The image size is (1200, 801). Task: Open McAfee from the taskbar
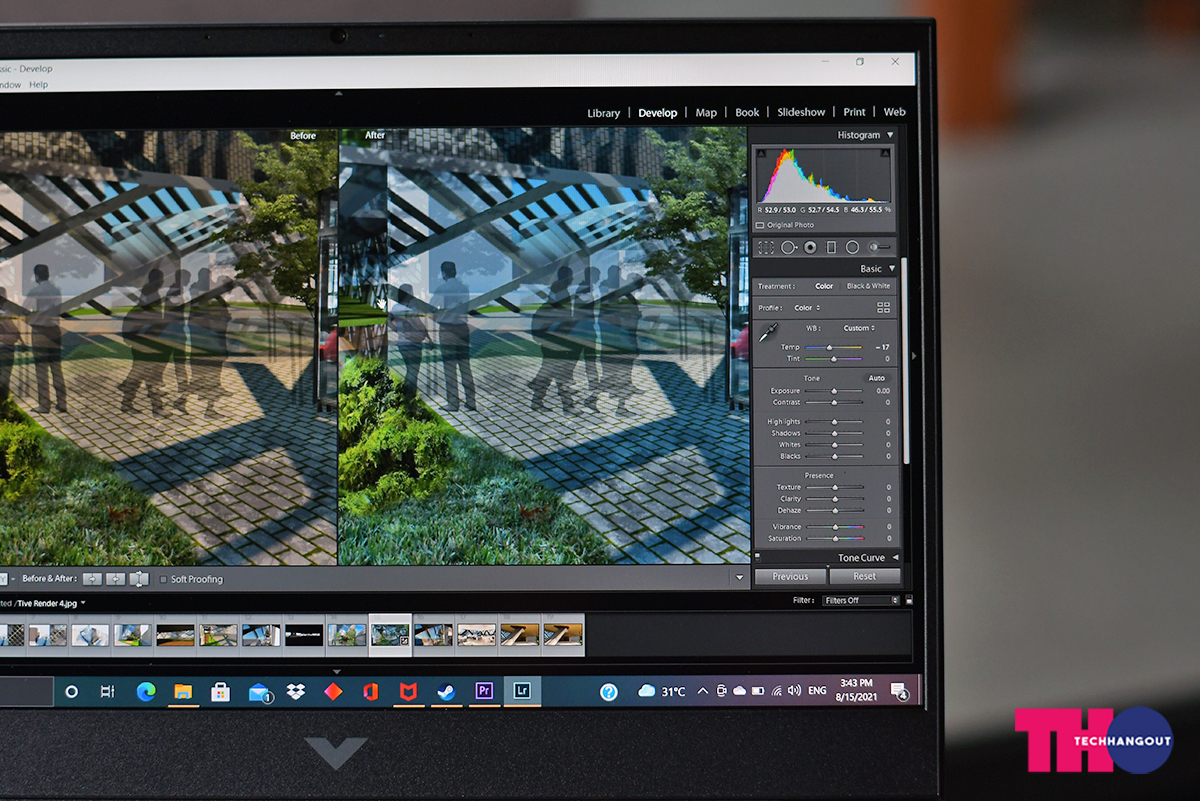coord(407,691)
